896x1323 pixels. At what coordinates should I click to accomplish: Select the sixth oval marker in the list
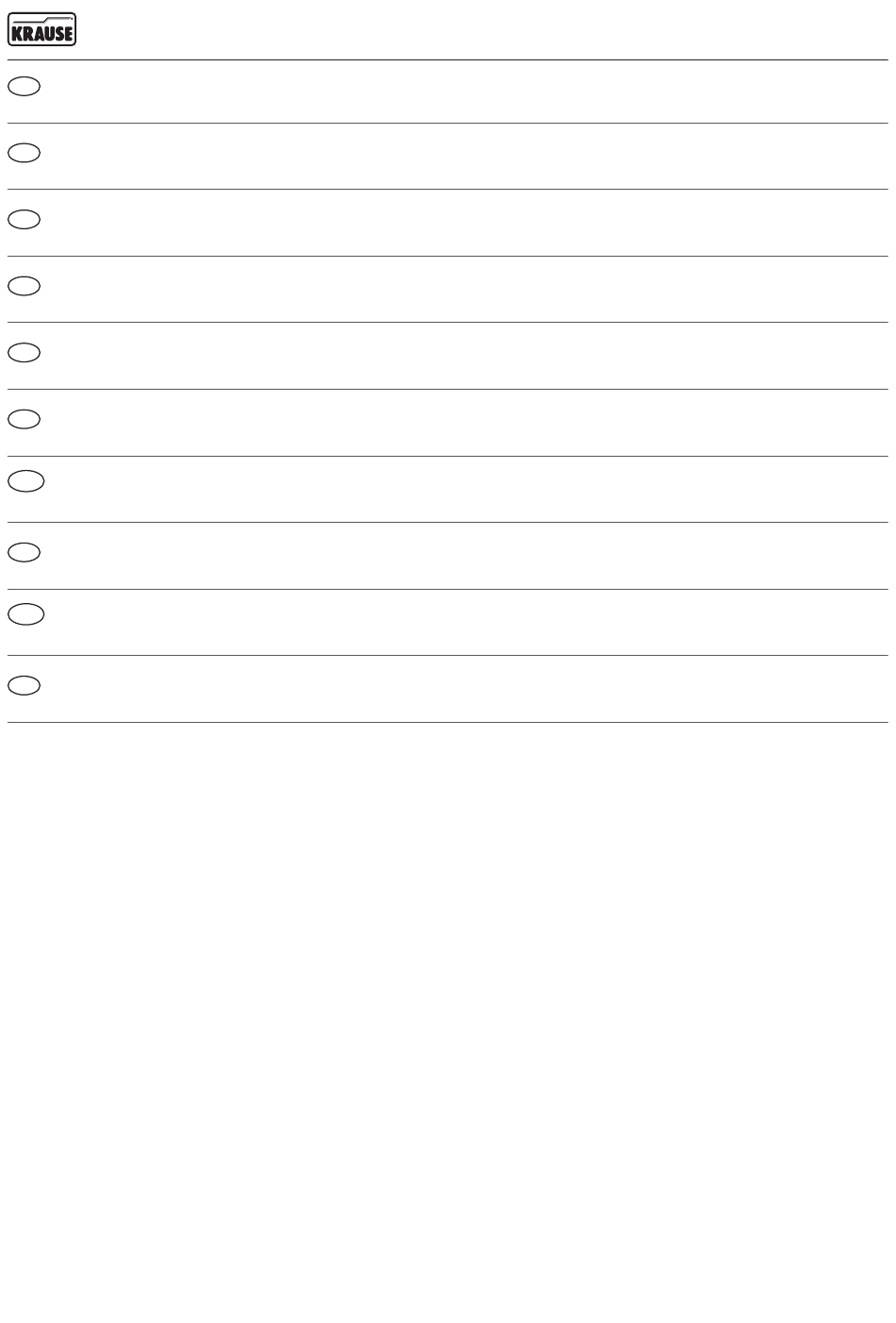(x=25, y=419)
